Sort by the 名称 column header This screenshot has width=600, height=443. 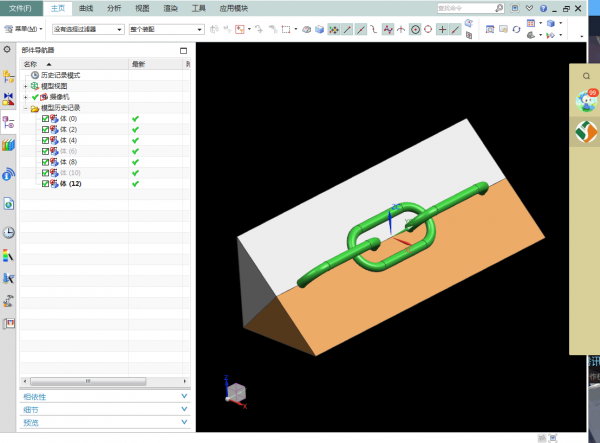(30, 64)
